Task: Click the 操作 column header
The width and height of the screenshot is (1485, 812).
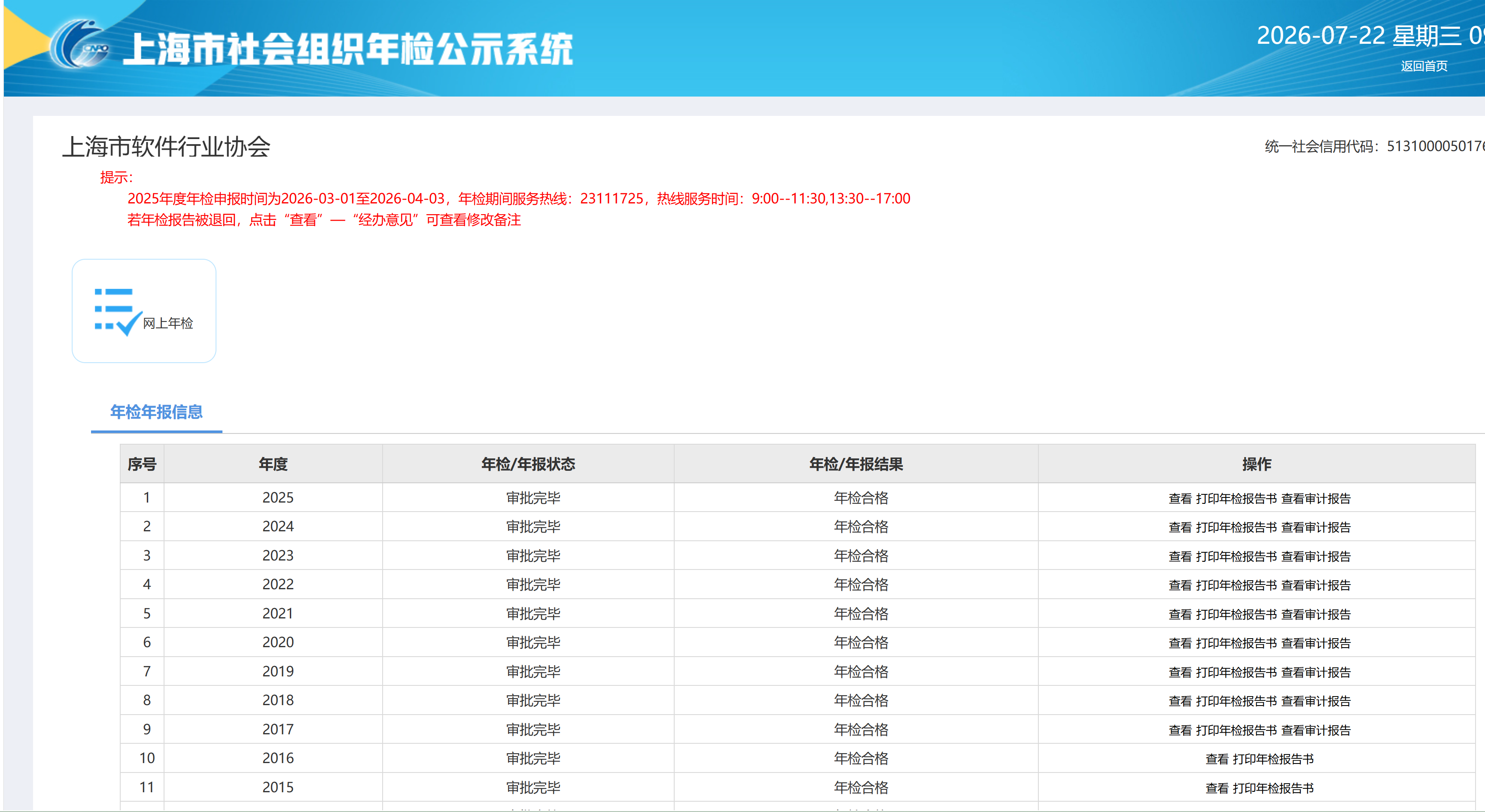Action: [1257, 464]
